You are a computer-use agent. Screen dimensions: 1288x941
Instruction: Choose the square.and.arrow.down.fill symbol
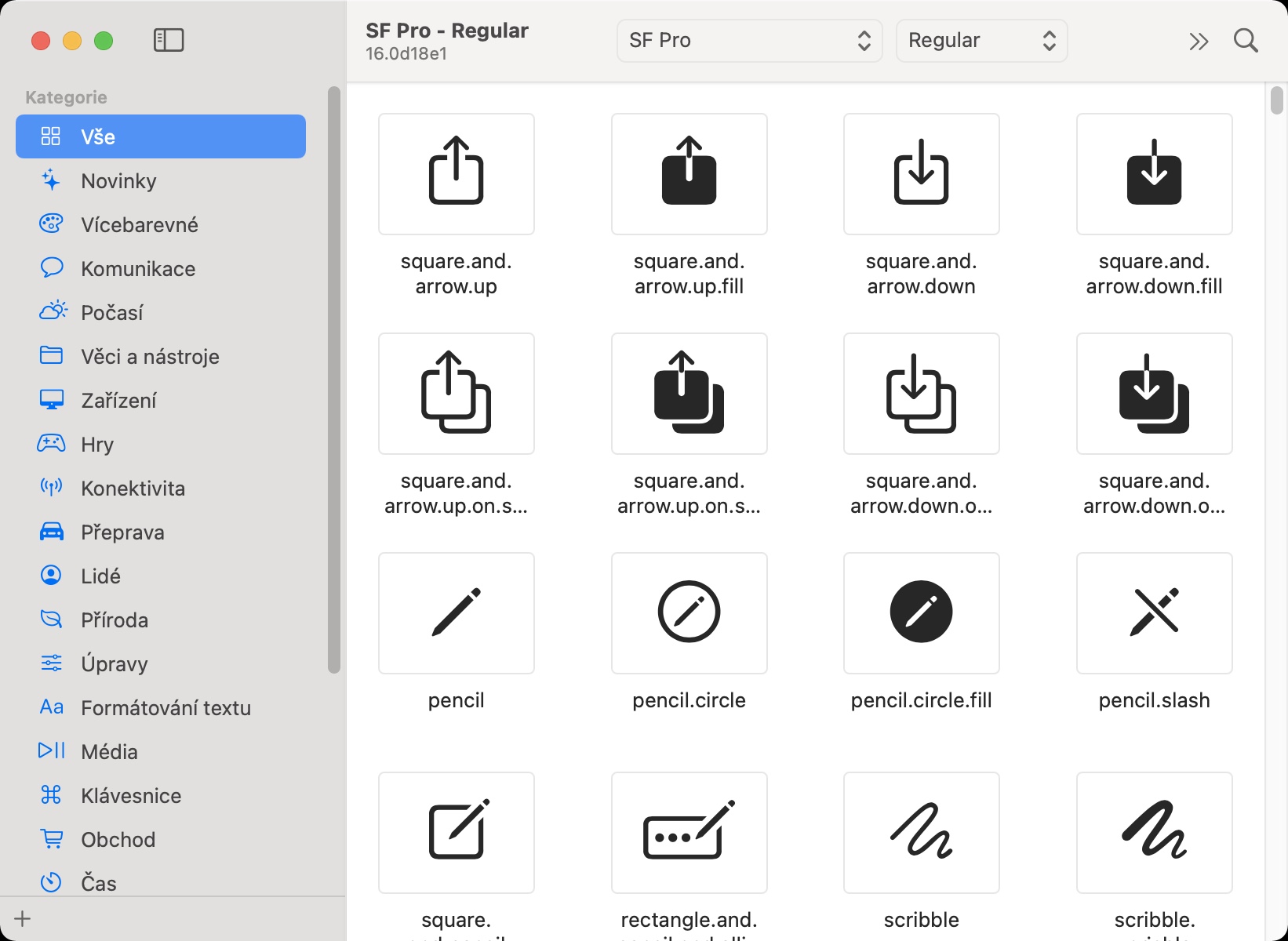pyautogui.click(x=1154, y=173)
